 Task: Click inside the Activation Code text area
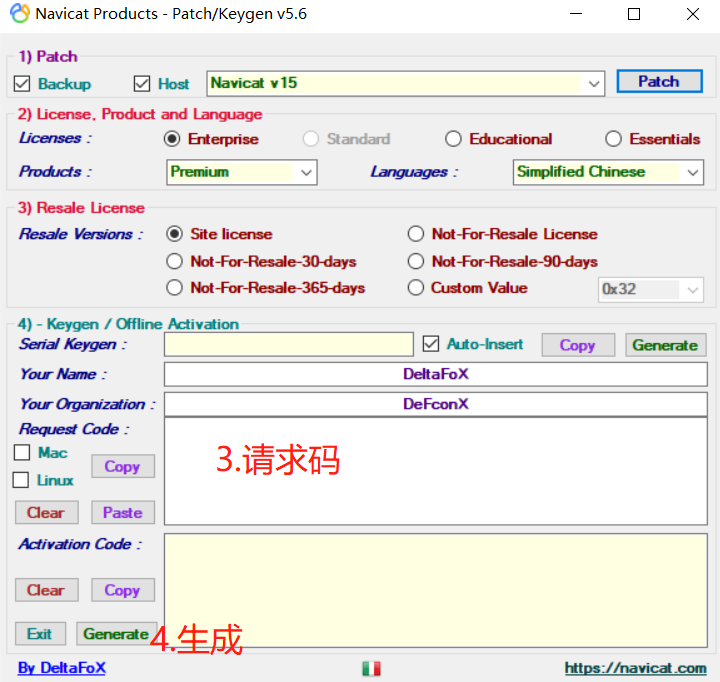(x=436, y=591)
